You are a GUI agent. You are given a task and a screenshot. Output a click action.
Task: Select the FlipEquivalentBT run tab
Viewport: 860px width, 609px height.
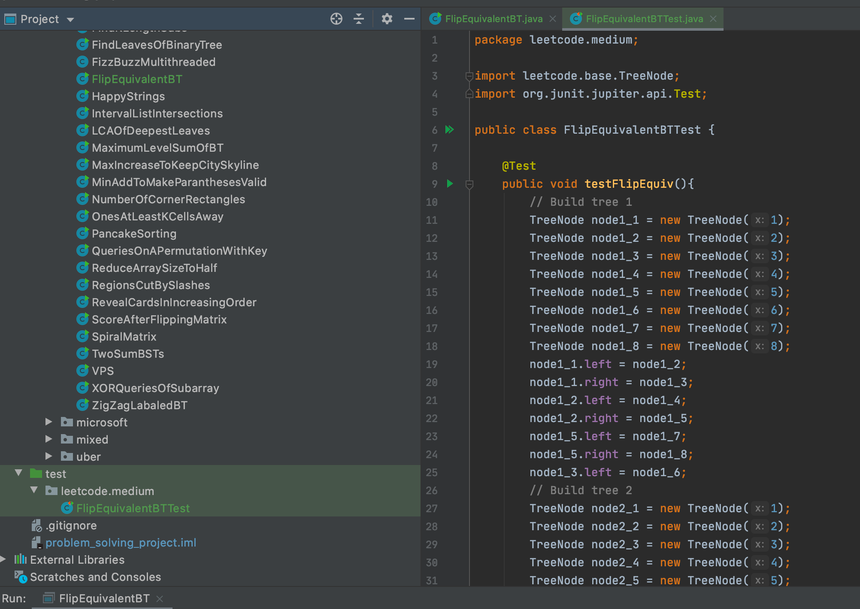point(103,599)
